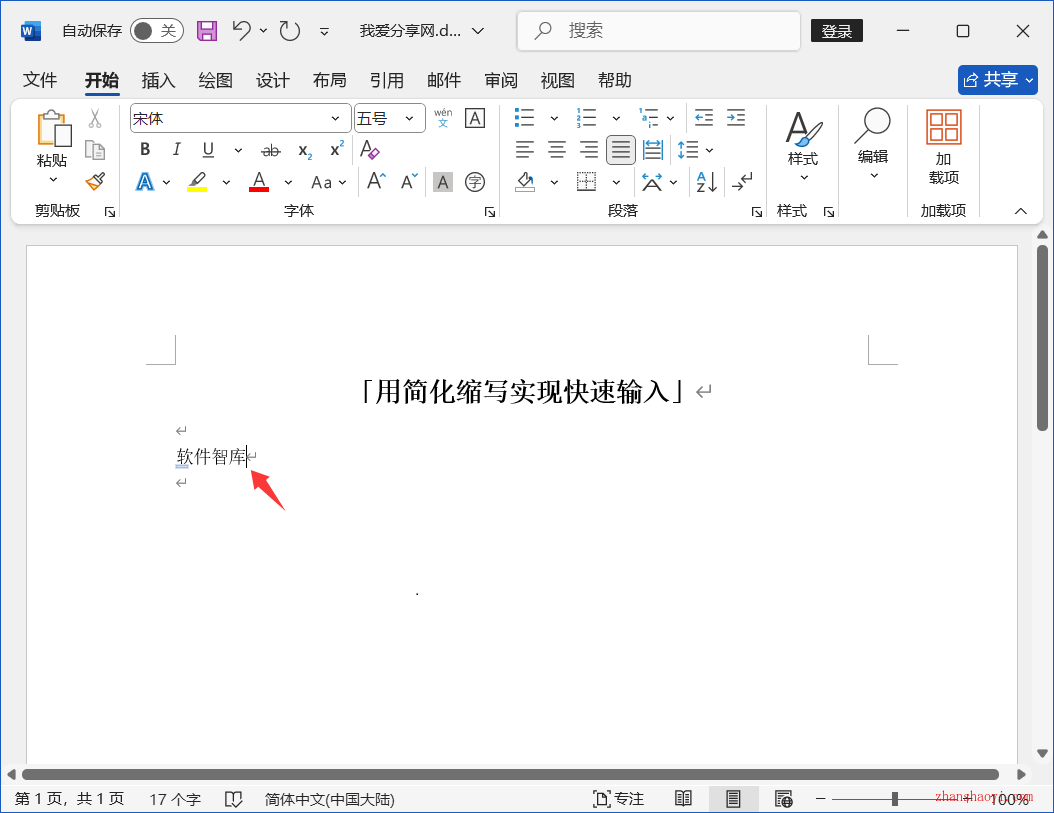Switch to the Layout (布局) tab
Viewport: 1054px width, 813px height.
pos(329,81)
